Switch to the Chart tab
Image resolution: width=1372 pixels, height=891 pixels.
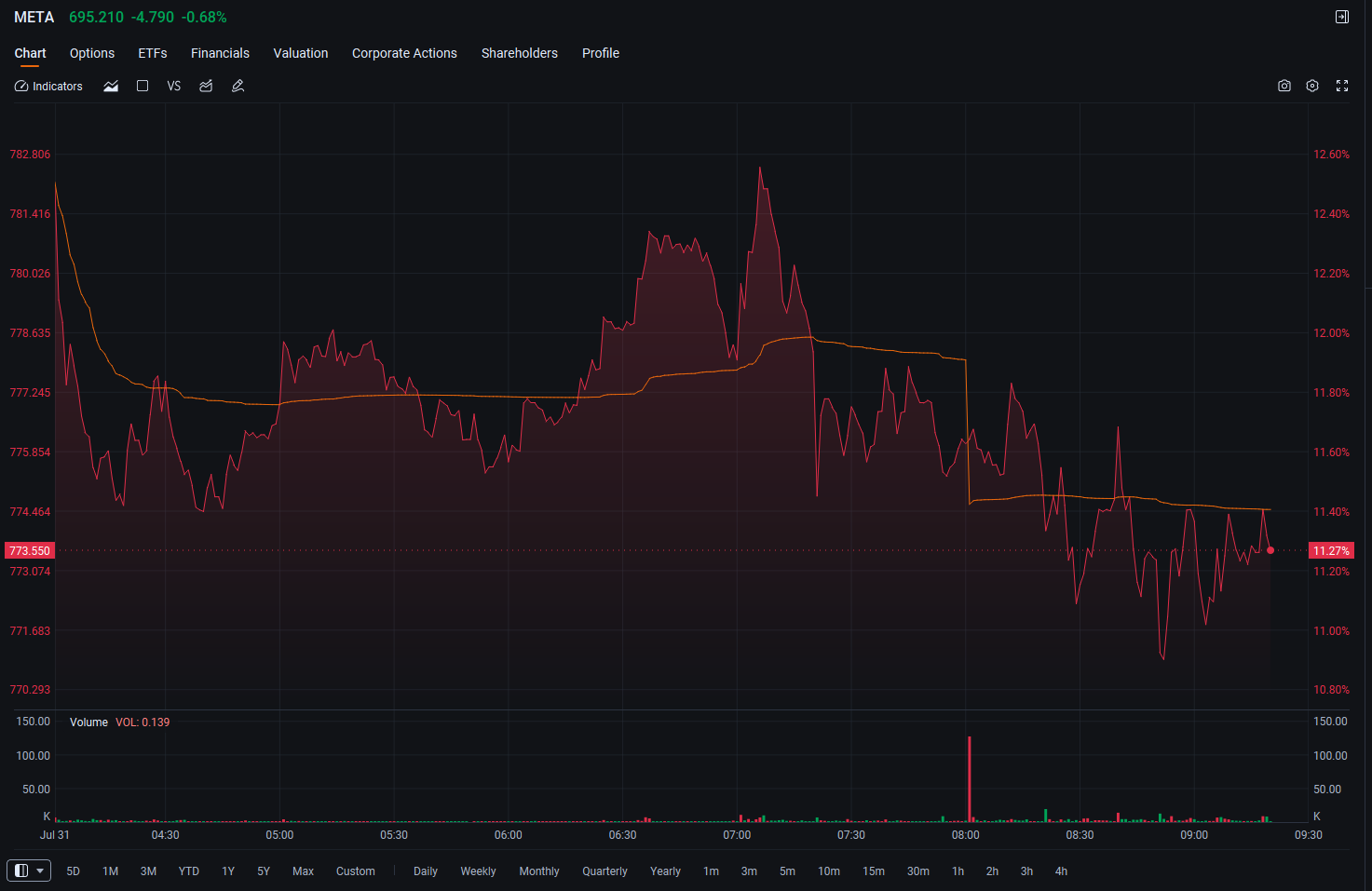[x=30, y=53]
